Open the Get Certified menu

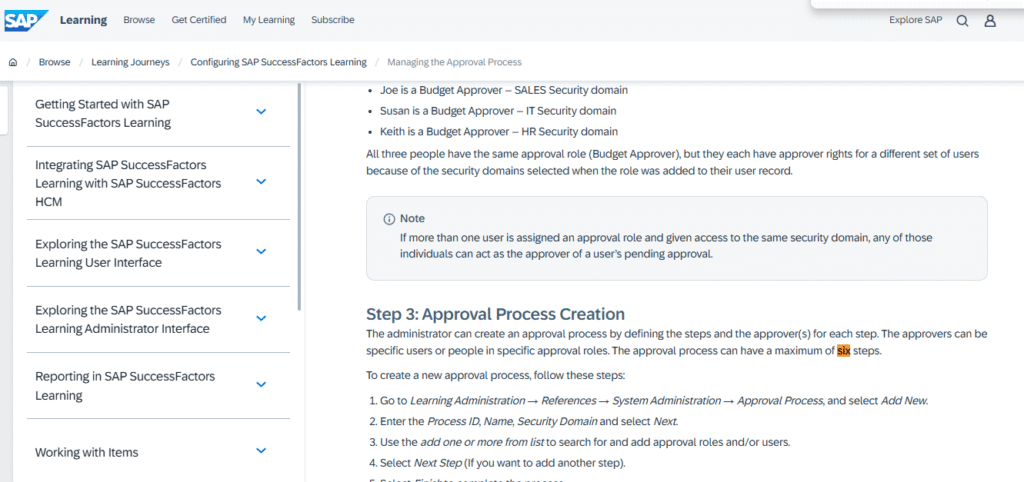199,20
